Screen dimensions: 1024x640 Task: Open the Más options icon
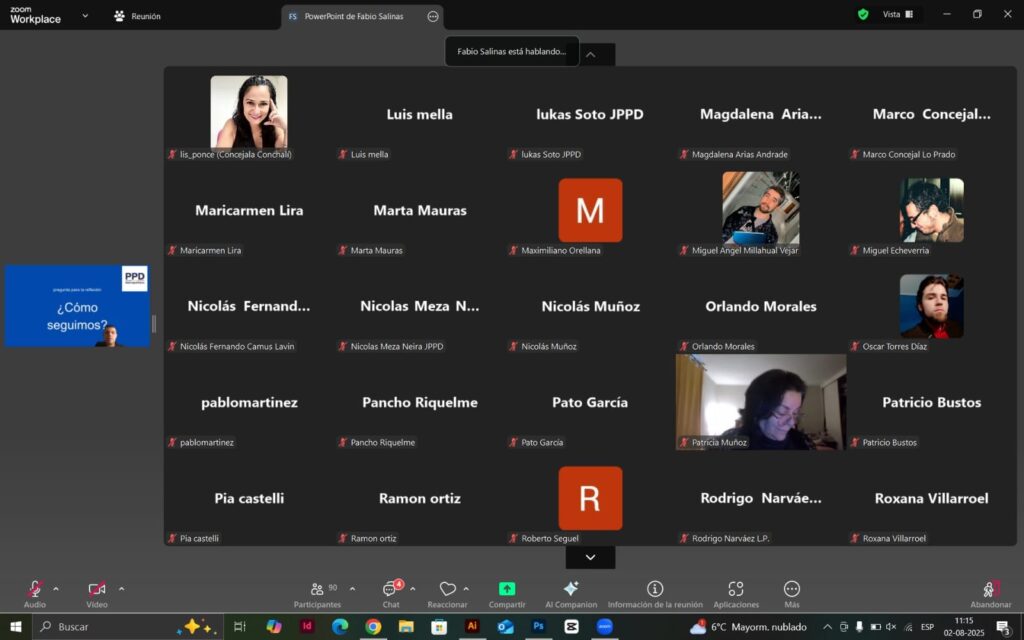click(x=792, y=589)
